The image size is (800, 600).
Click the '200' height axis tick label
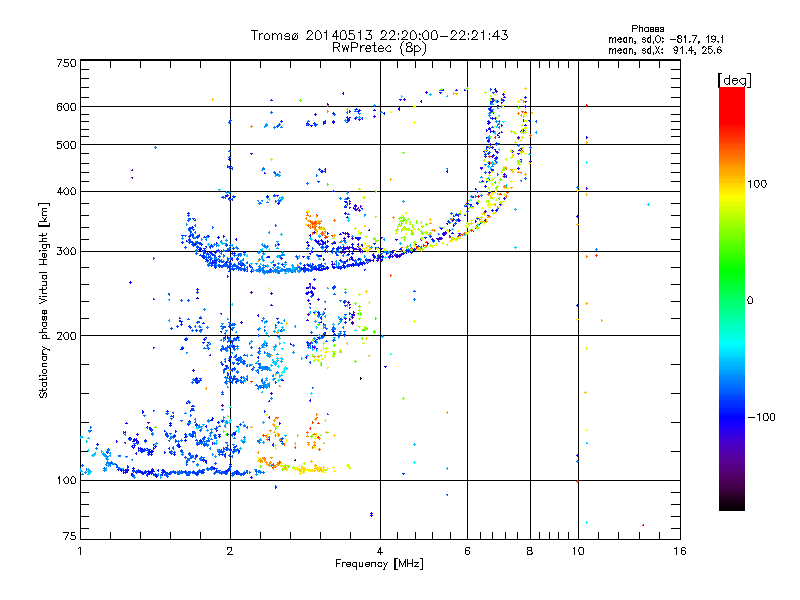66,336
